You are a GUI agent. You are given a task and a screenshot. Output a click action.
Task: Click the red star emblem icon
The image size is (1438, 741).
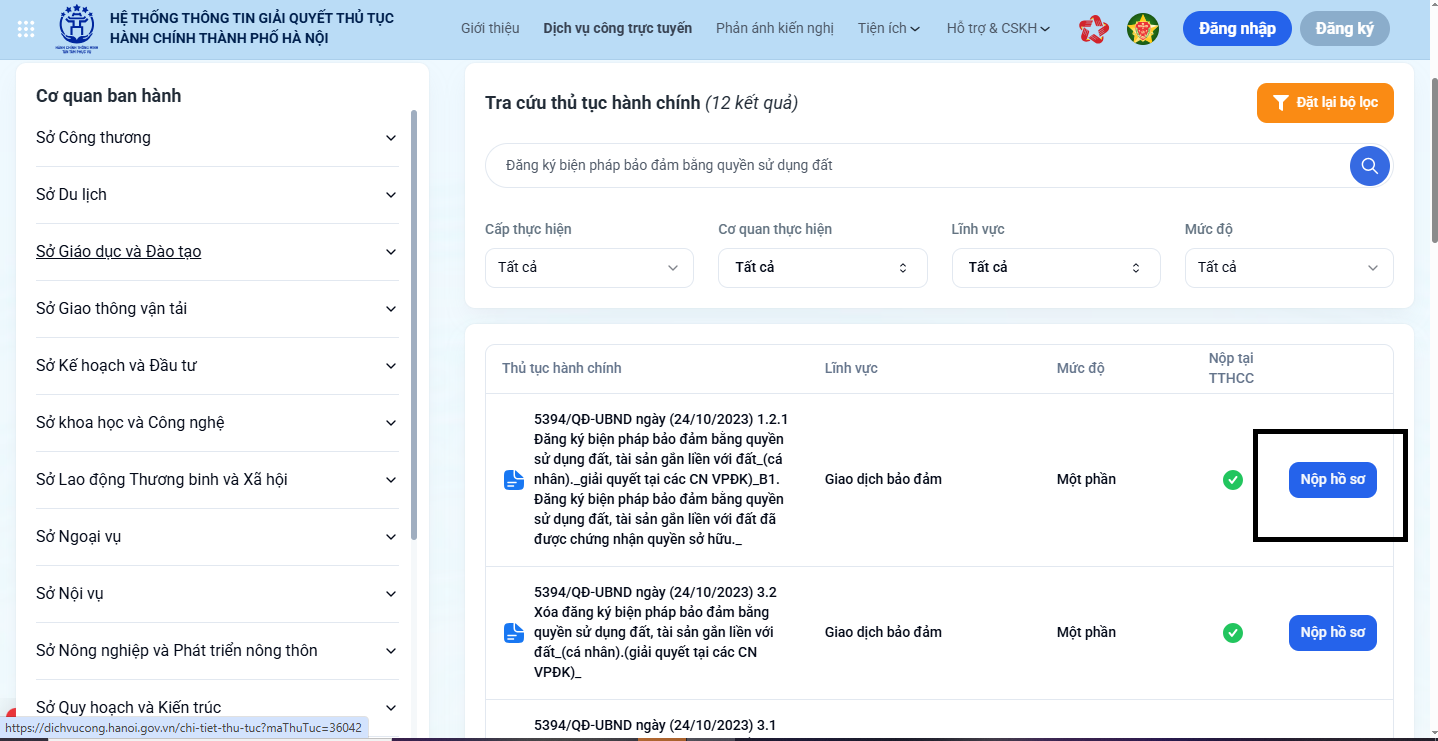[x=1094, y=29]
